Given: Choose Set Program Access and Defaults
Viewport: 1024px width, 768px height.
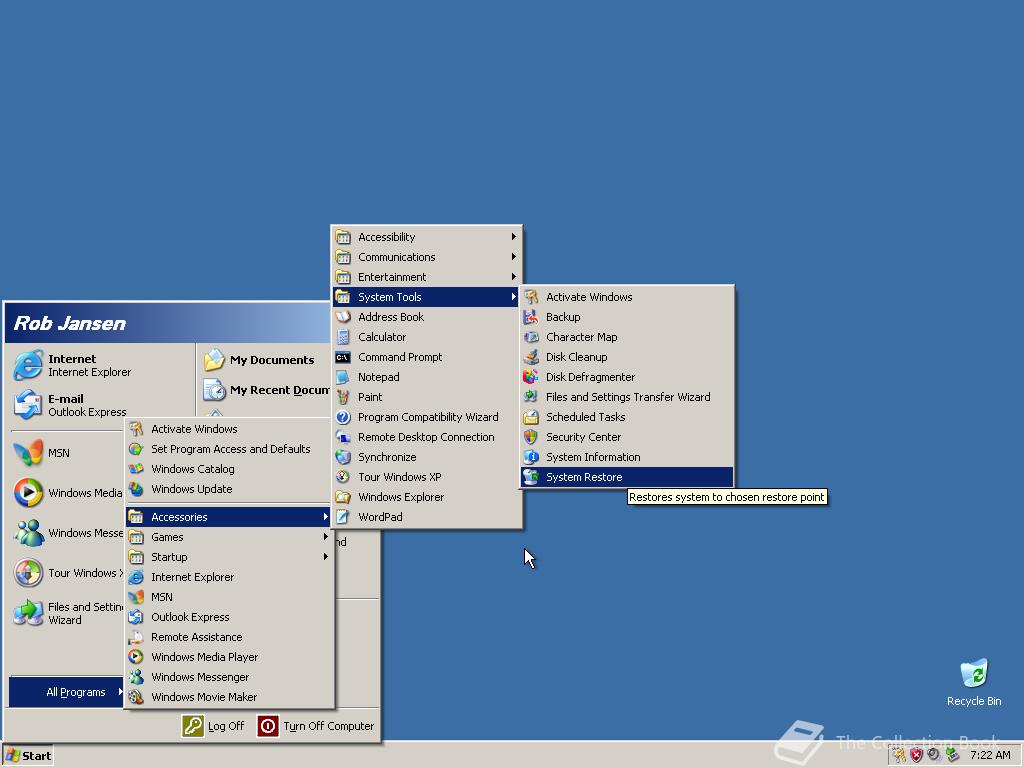Looking at the screenshot, I should coord(229,449).
